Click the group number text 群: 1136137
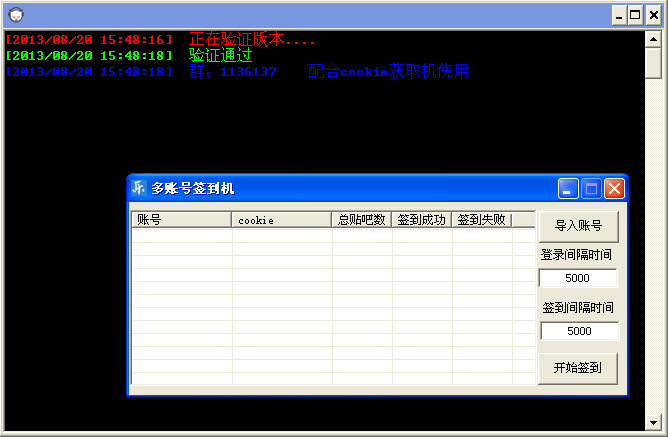 click(x=233, y=72)
